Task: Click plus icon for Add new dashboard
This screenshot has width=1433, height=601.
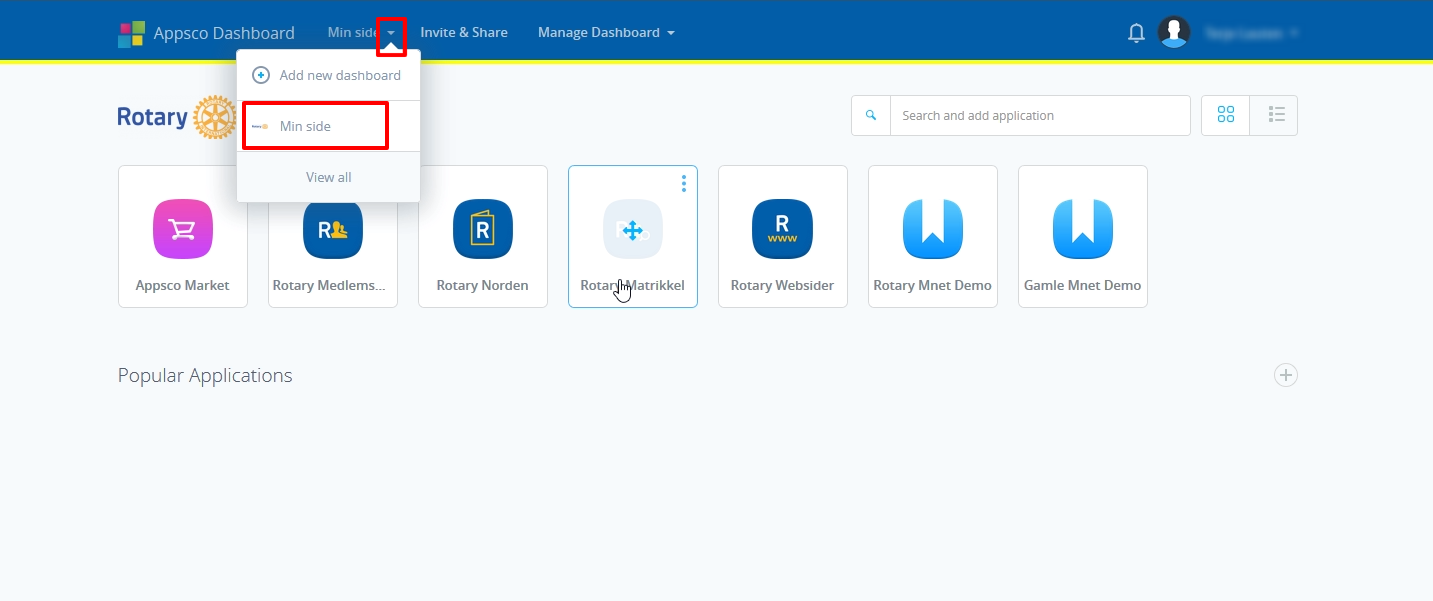Action: coord(261,75)
